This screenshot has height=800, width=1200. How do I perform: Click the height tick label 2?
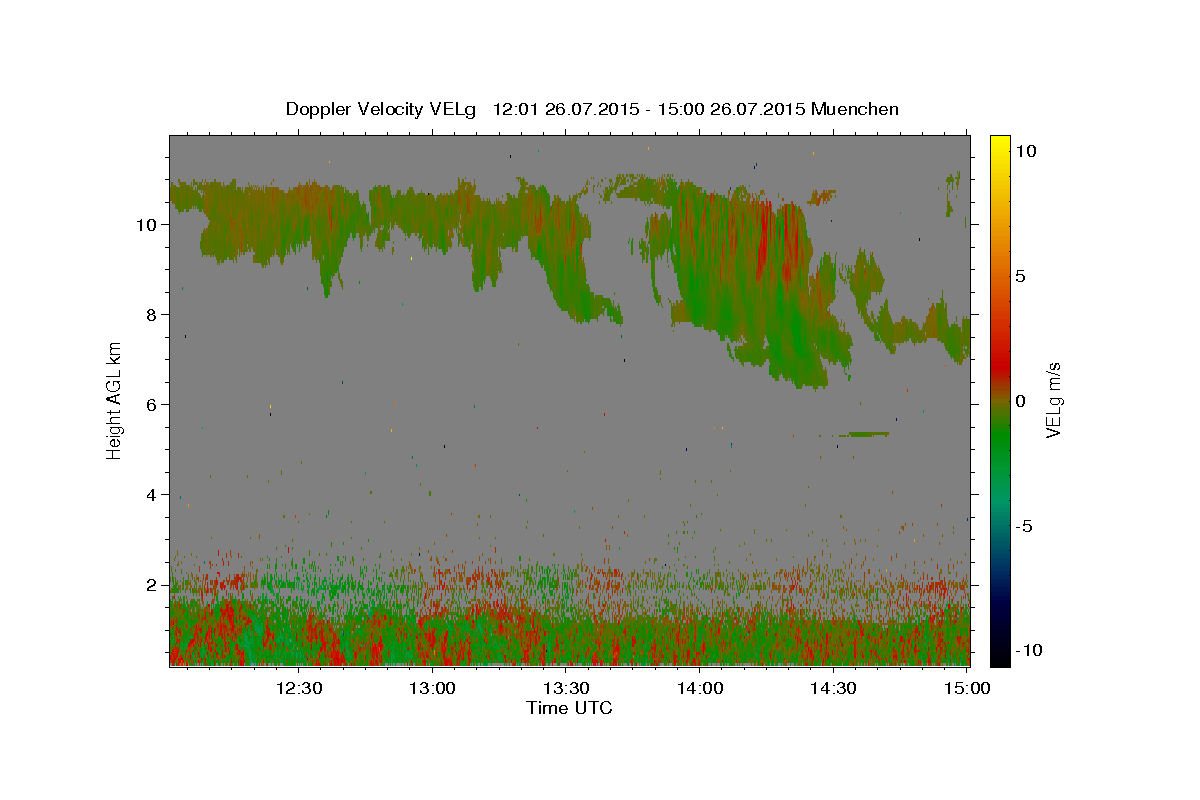(153, 585)
